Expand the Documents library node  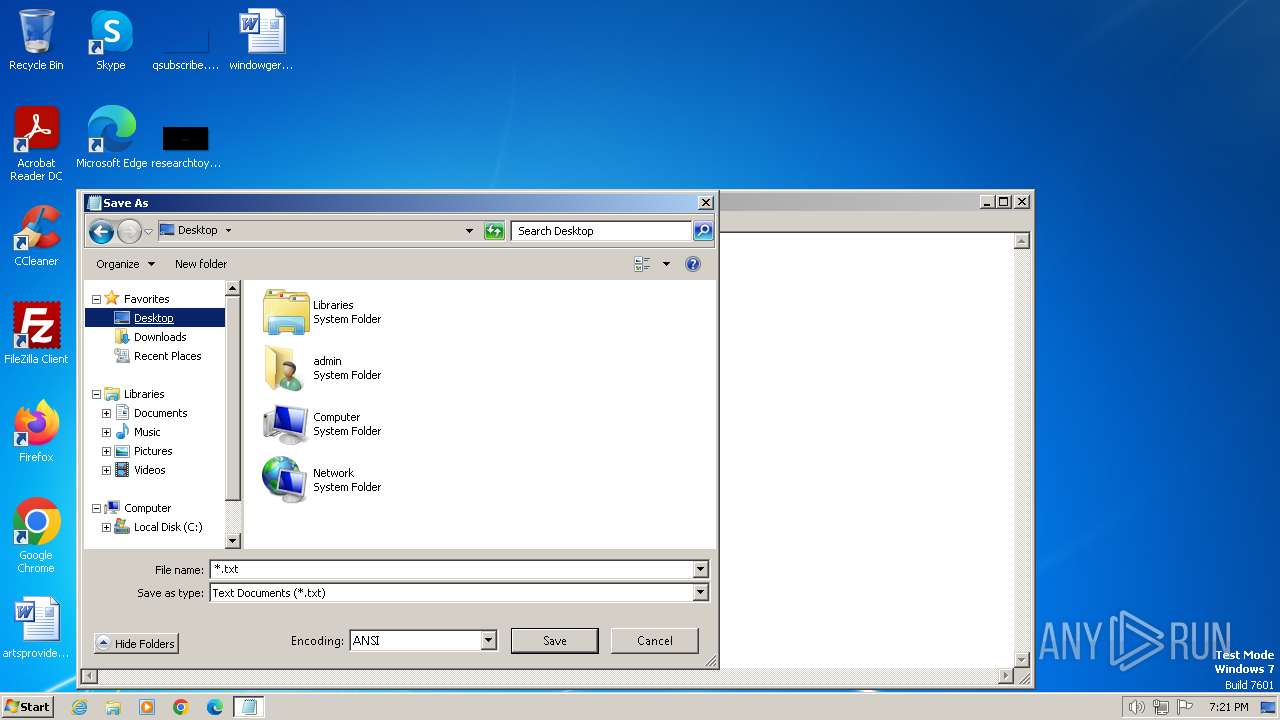(106, 413)
